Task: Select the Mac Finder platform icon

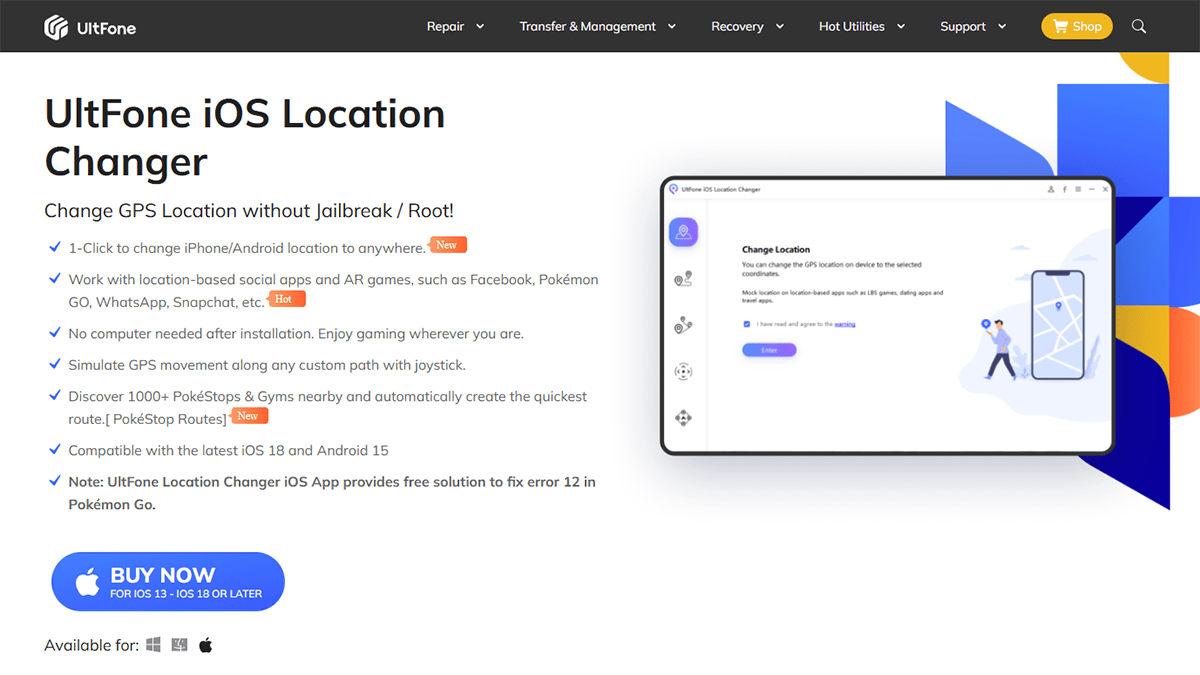Action: [179, 645]
